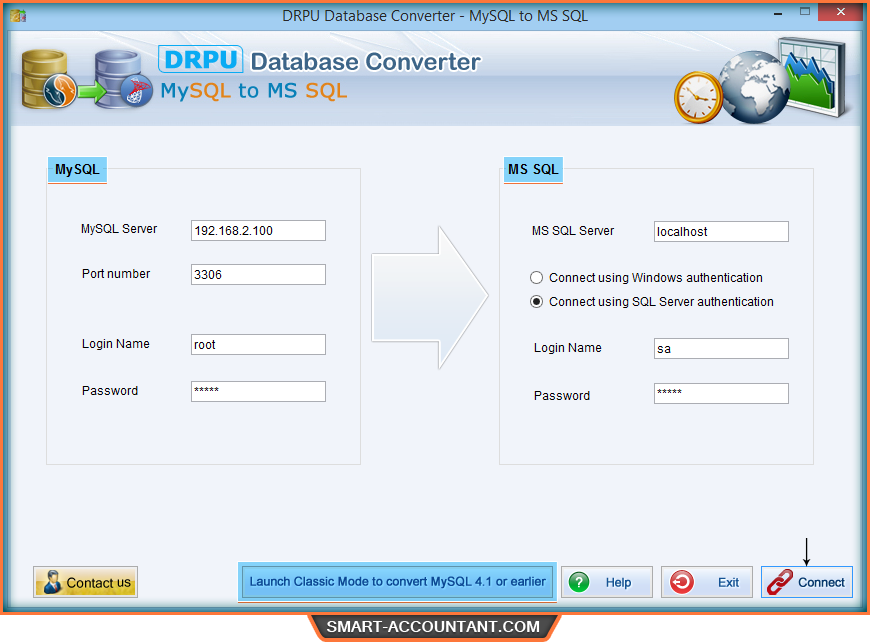Click the MySQL group header label
Viewport: 870px width, 642px height.
[x=77, y=169]
